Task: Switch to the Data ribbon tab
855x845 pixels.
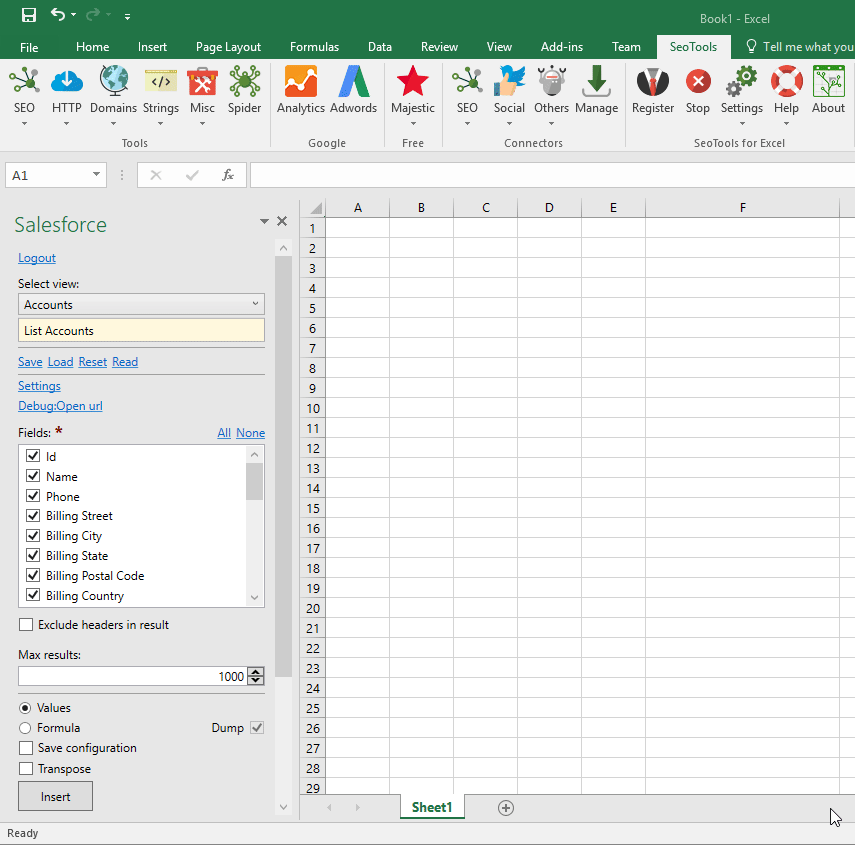Action: (380, 47)
